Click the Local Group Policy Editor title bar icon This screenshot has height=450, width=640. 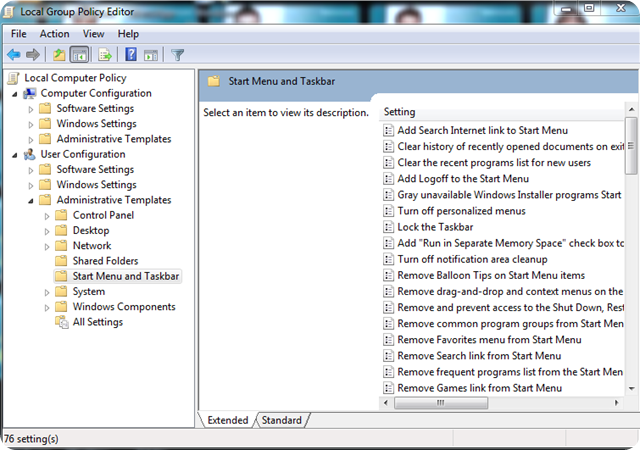click(x=8, y=12)
